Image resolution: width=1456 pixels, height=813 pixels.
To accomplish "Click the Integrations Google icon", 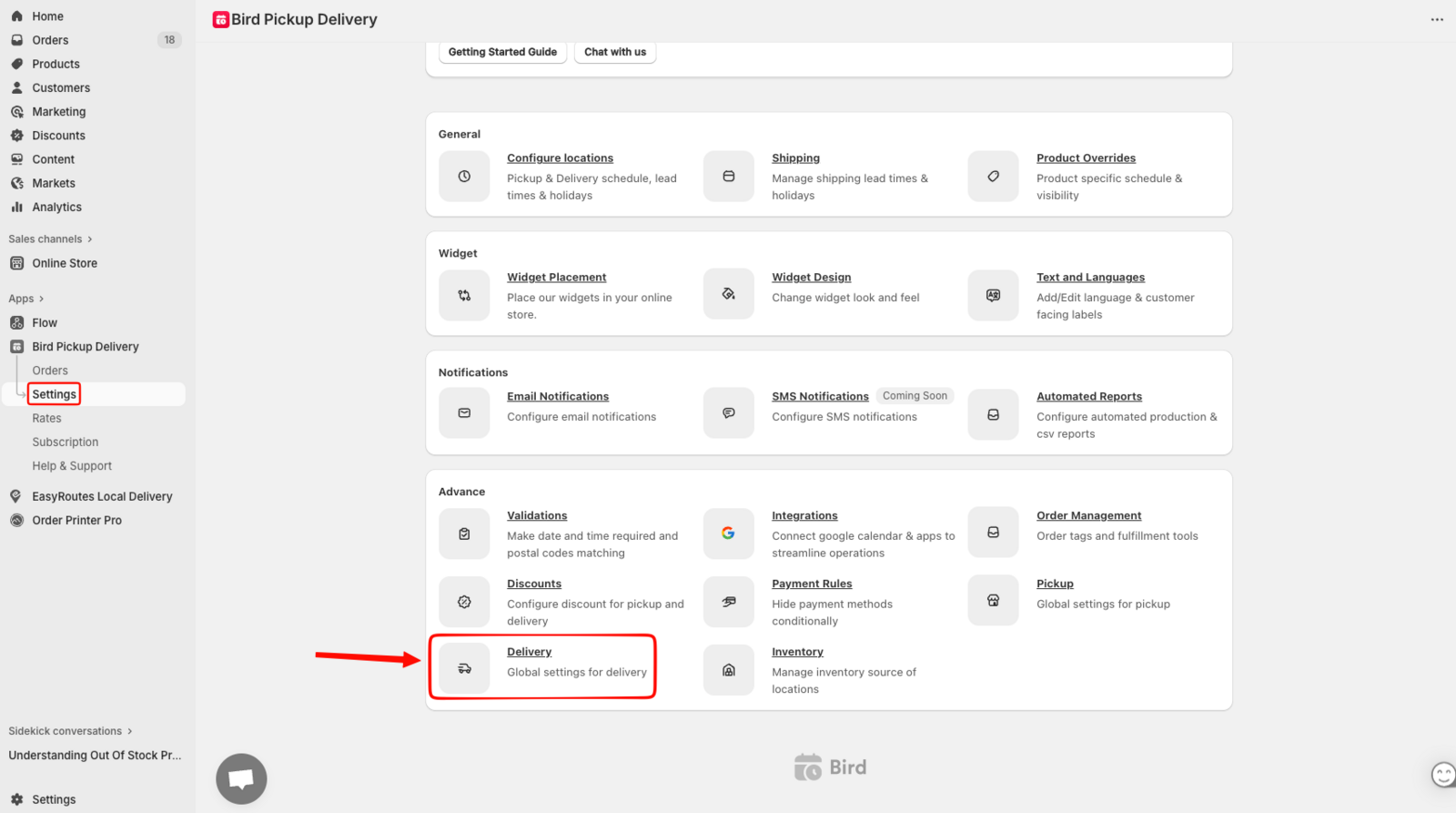I will [x=729, y=534].
